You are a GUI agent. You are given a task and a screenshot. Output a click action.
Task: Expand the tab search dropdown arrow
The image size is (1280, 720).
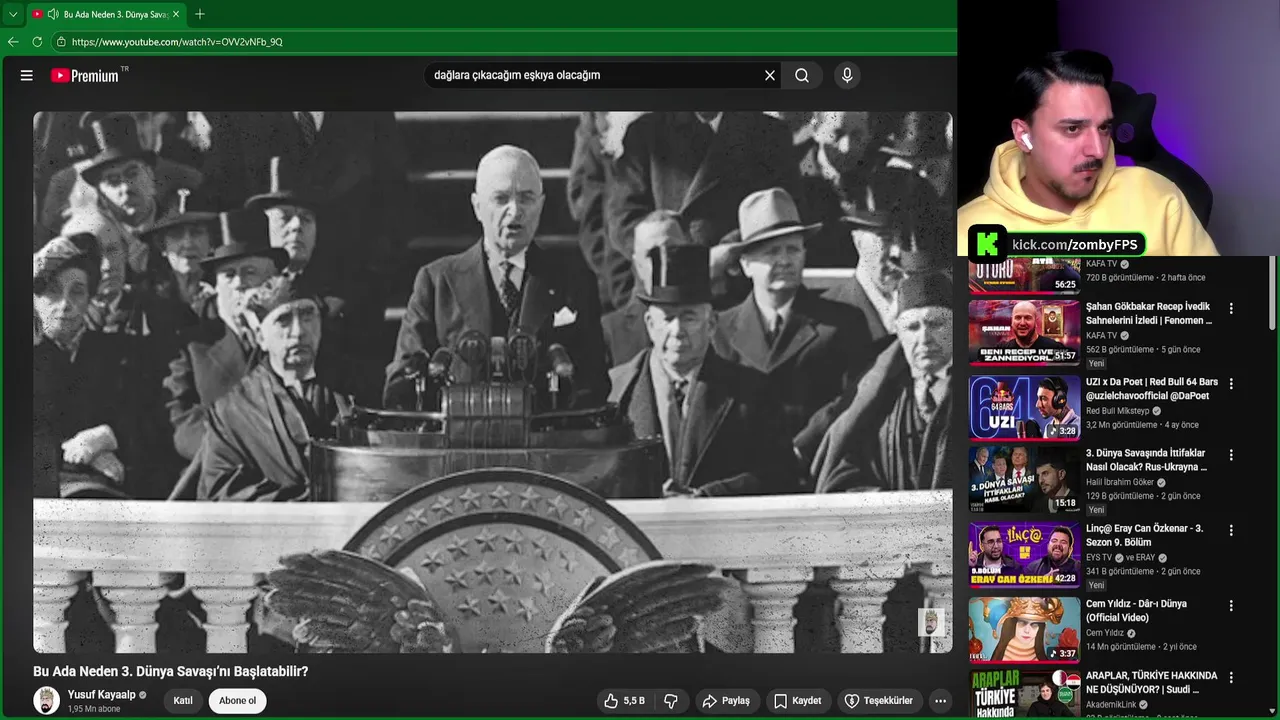coord(13,14)
